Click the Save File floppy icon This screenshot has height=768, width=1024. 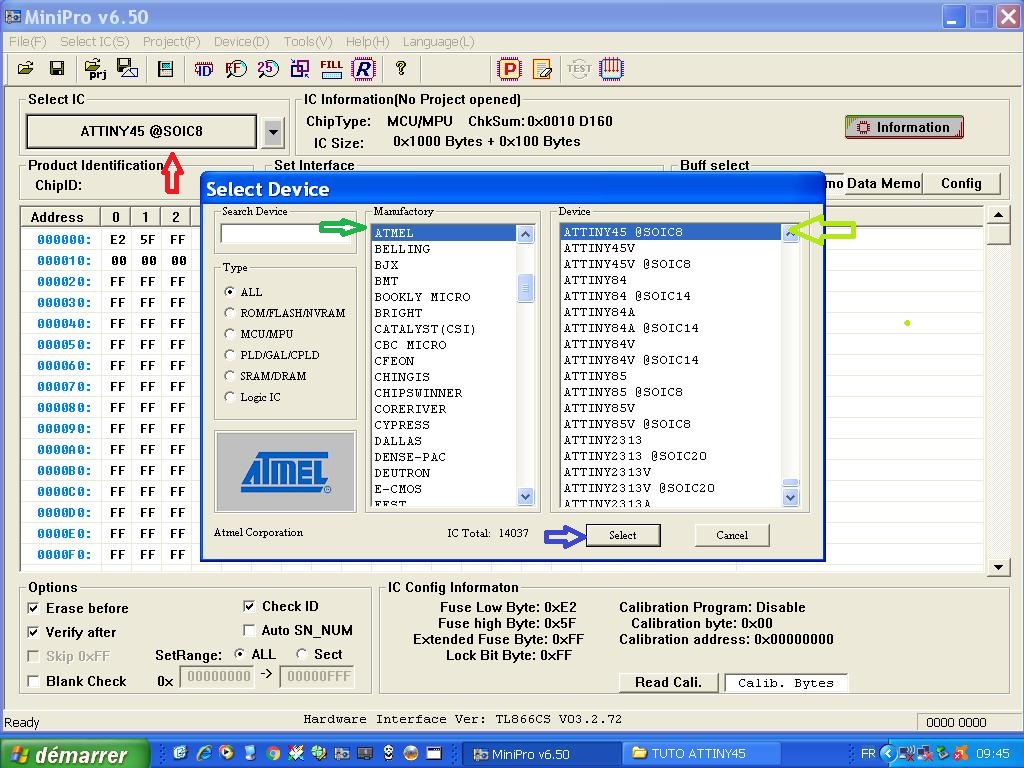coord(57,68)
